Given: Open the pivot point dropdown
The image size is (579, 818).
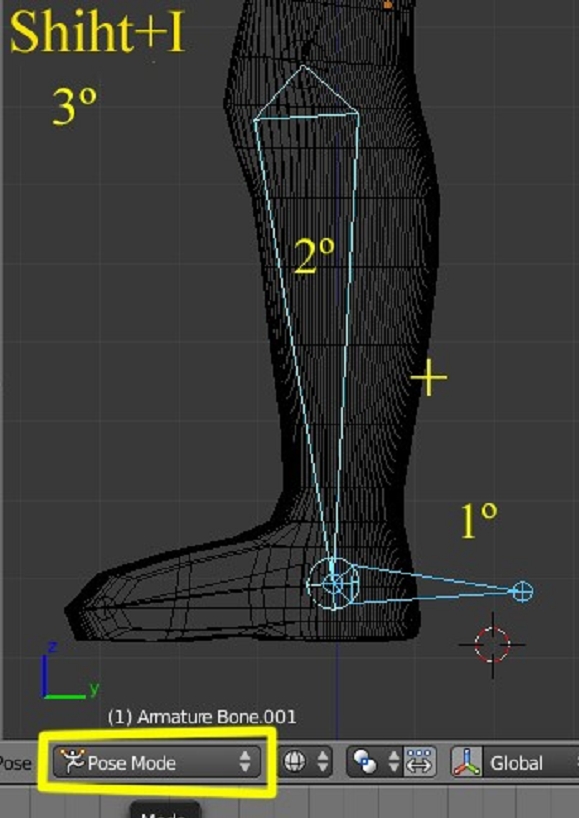Looking at the screenshot, I should click(374, 762).
